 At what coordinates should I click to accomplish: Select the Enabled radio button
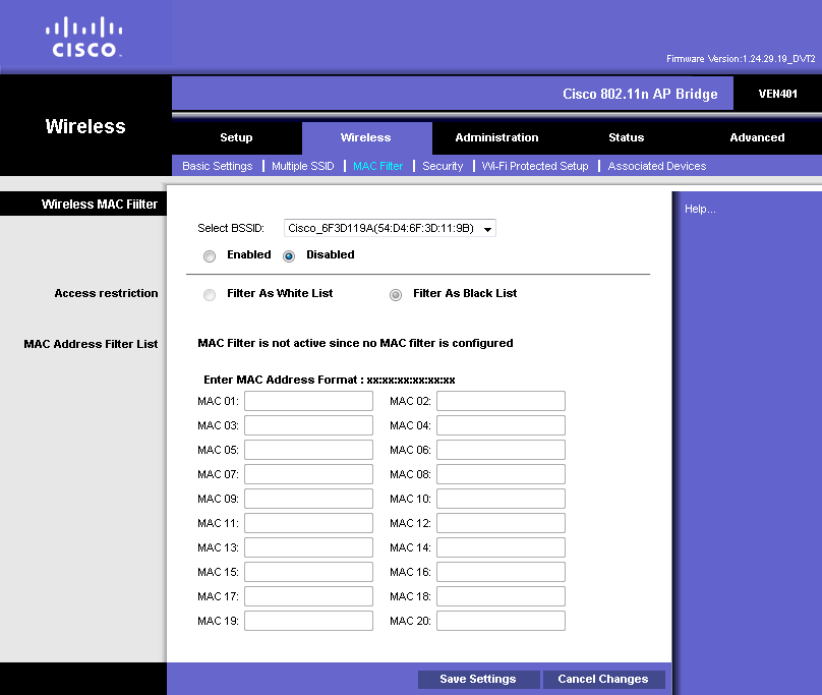pyautogui.click(x=210, y=256)
